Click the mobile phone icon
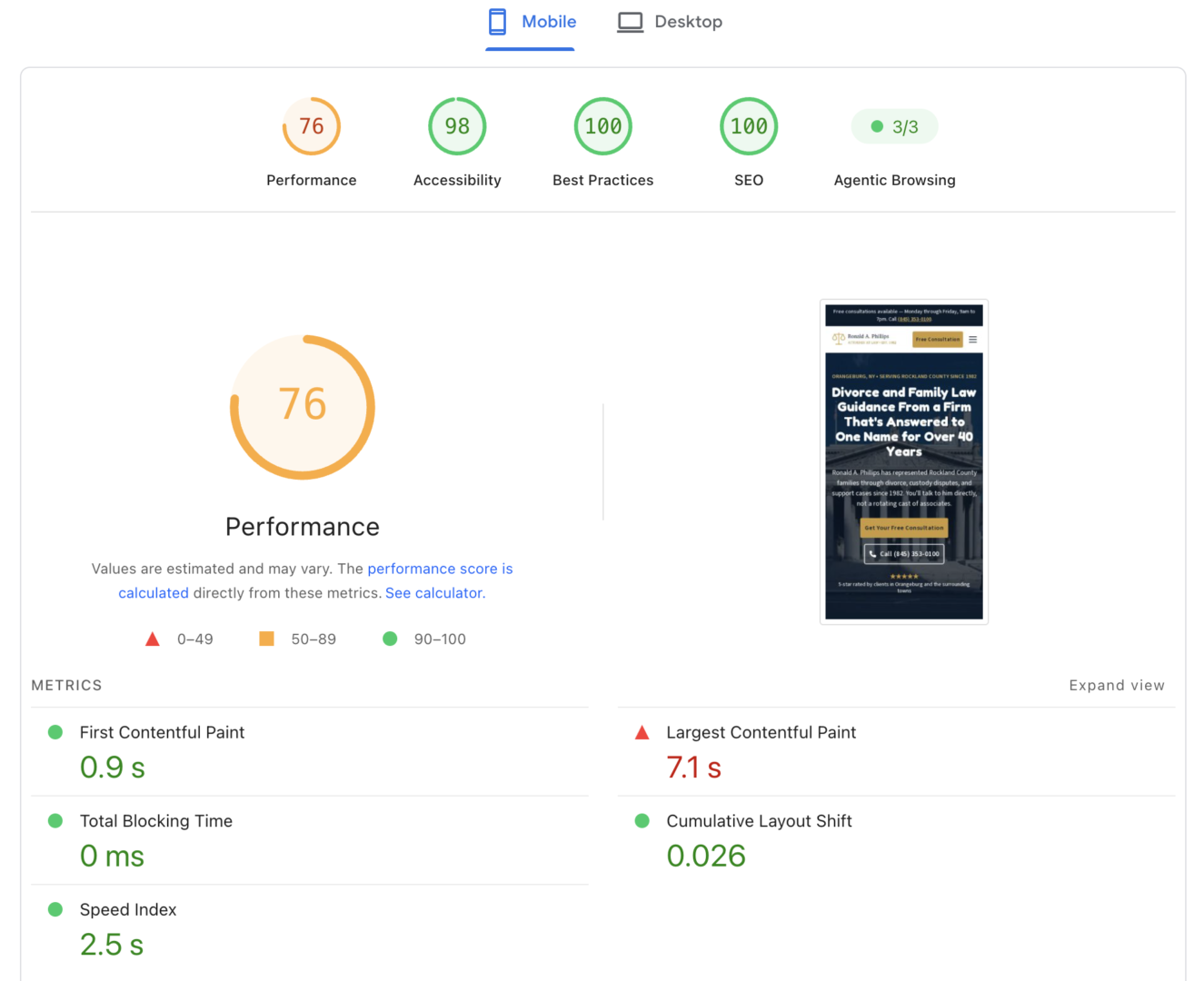The height and width of the screenshot is (981, 1204). click(x=497, y=22)
